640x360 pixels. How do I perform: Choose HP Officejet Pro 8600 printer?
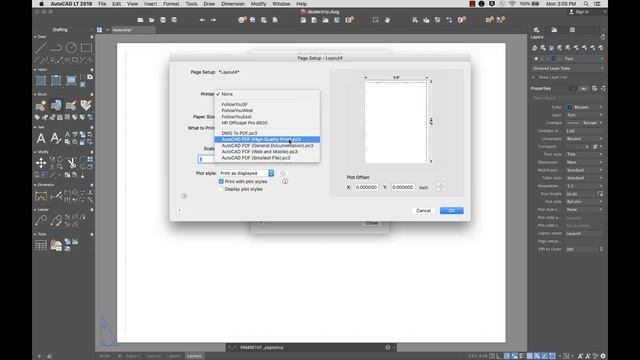(x=267, y=123)
